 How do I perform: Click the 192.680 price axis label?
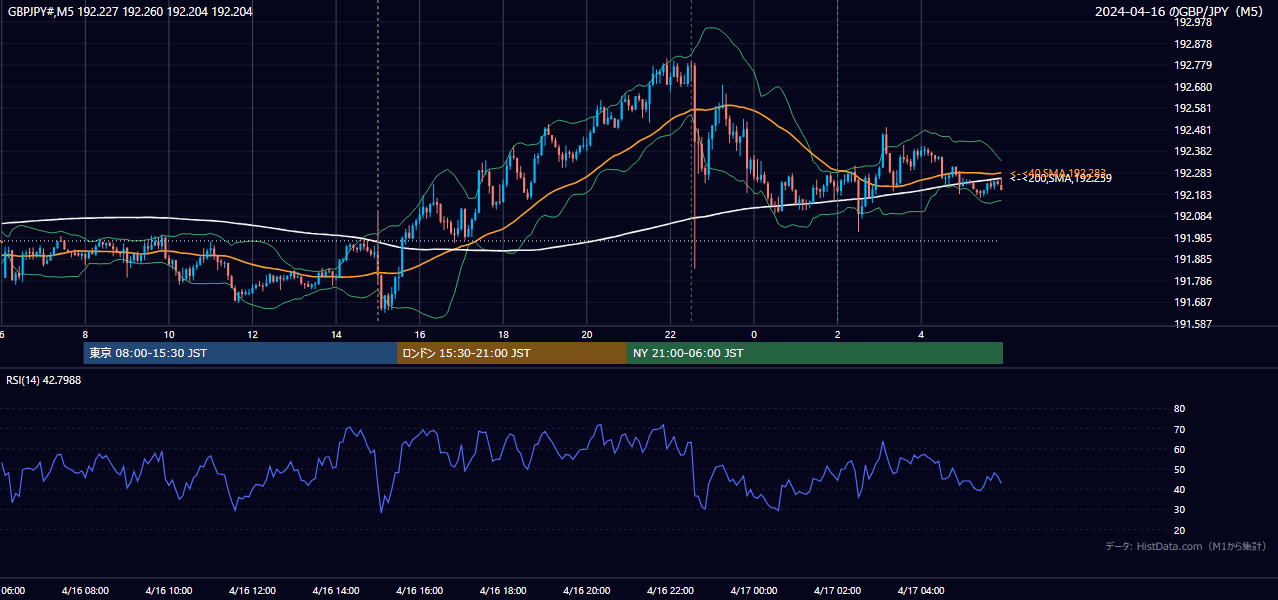coord(1193,87)
